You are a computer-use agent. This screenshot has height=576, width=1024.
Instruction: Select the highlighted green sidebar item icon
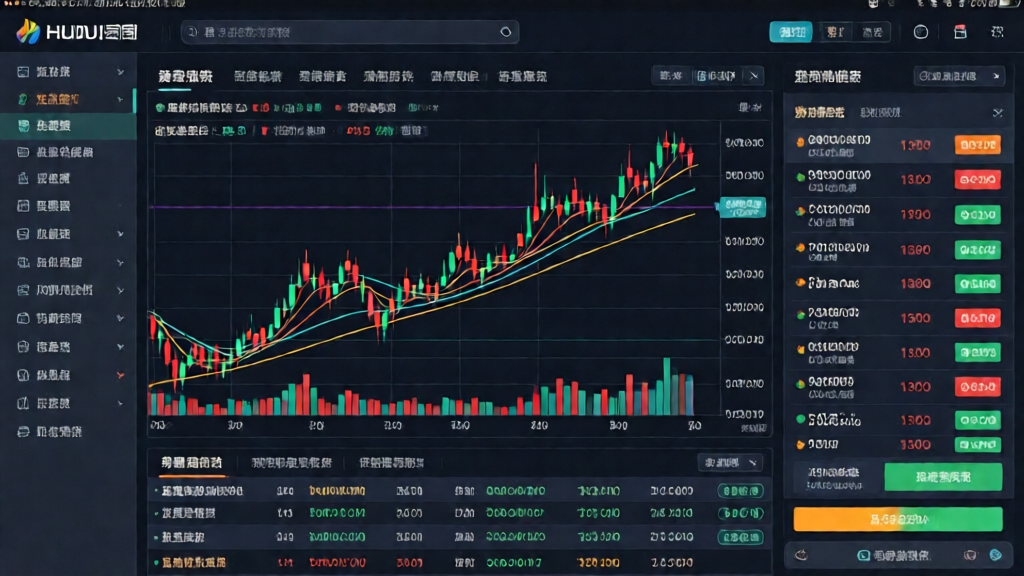[24, 125]
